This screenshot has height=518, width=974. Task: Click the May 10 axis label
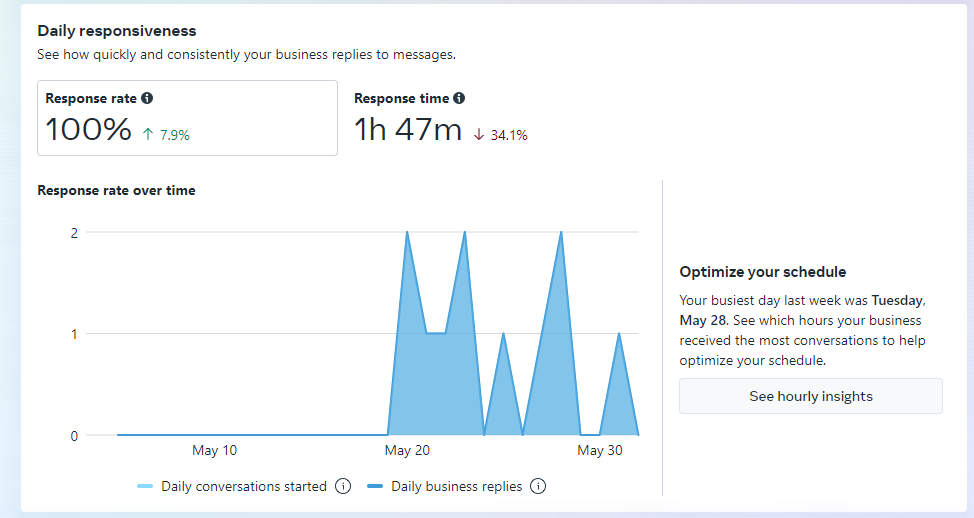click(x=214, y=451)
